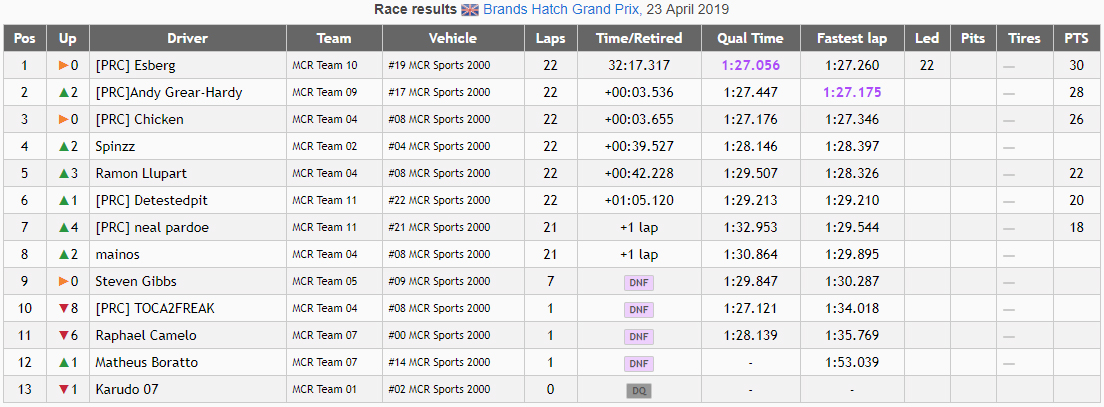Click the 30 points cell for Esberg
The height and width of the screenshot is (407, 1104).
tap(1076, 65)
